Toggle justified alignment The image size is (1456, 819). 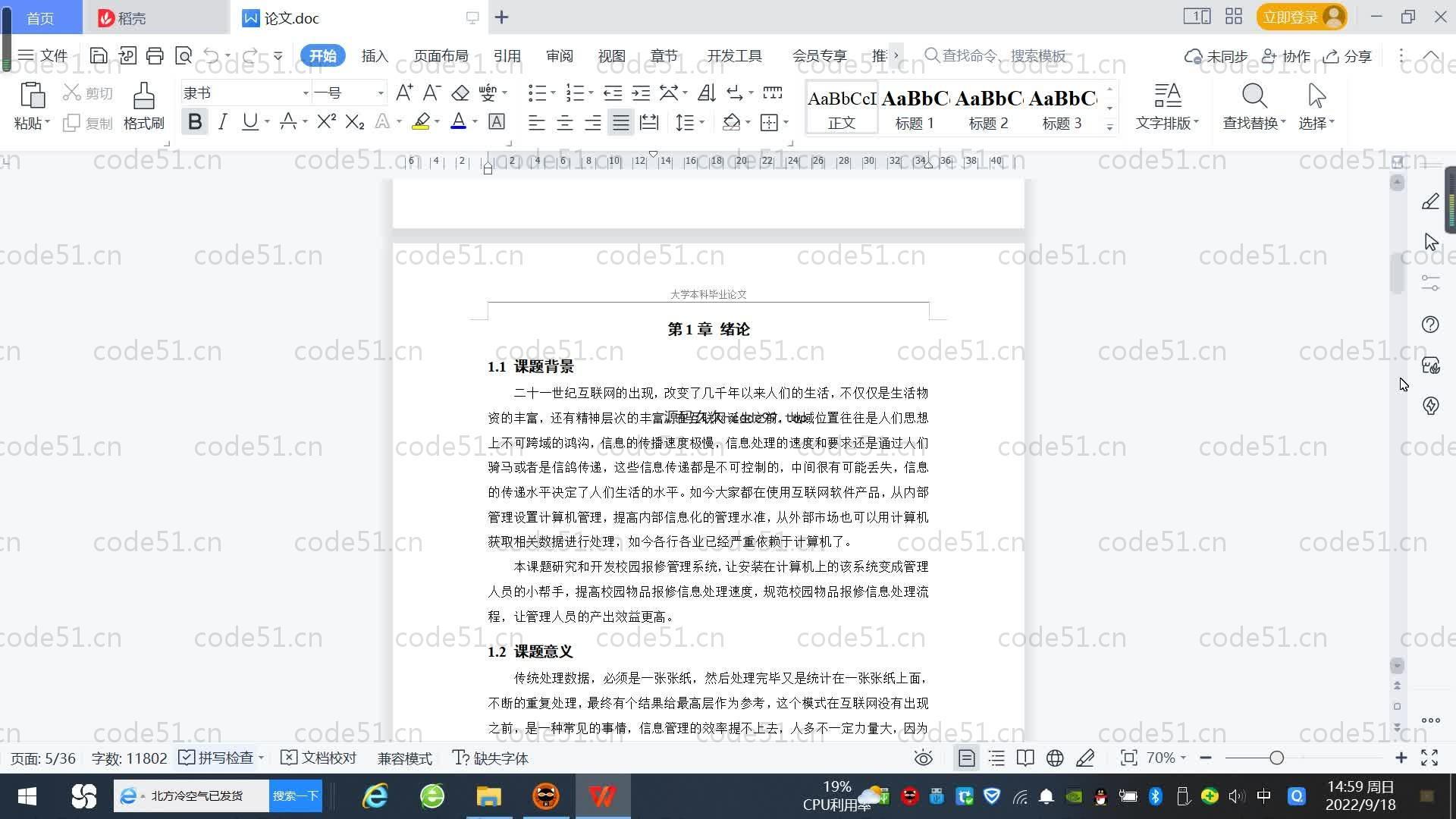[621, 122]
